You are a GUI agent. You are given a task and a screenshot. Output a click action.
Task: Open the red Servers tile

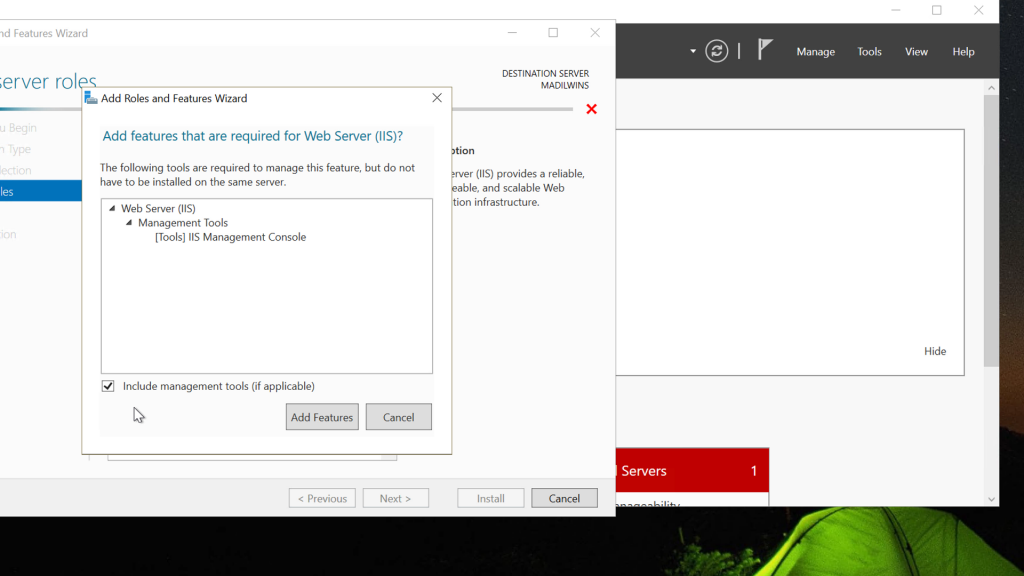pyautogui.click(x=692, y=470)
